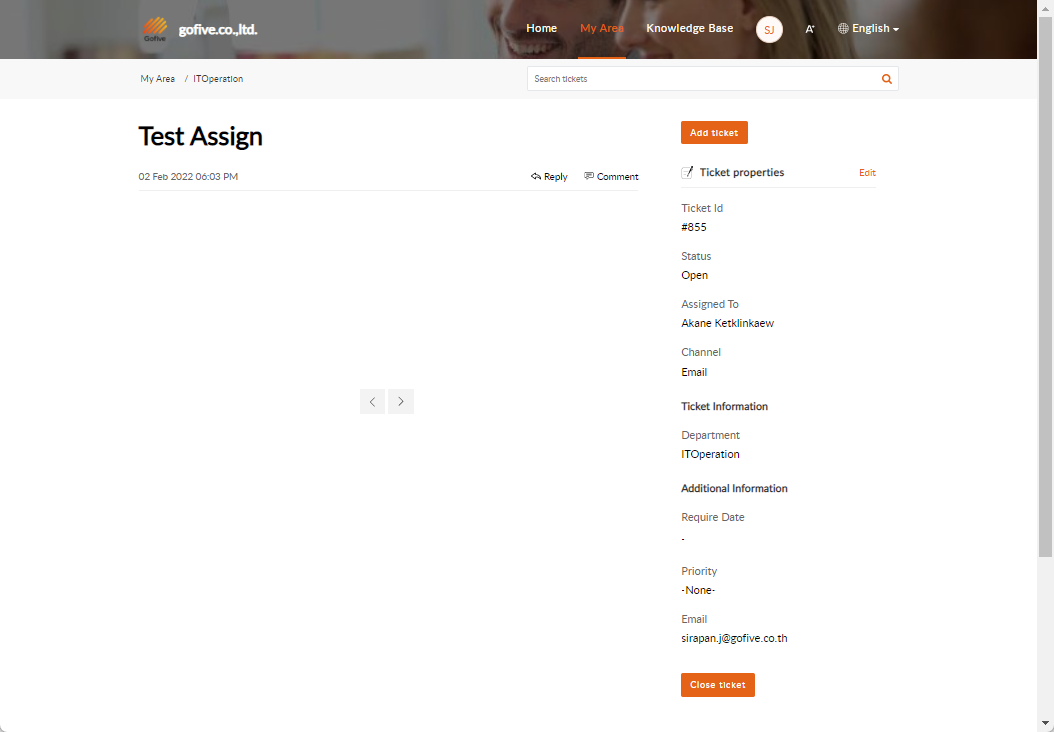The height and width of the screenshot is (732, 1054).
Task: Edit the ticket properties
Action: click(867, 173)
